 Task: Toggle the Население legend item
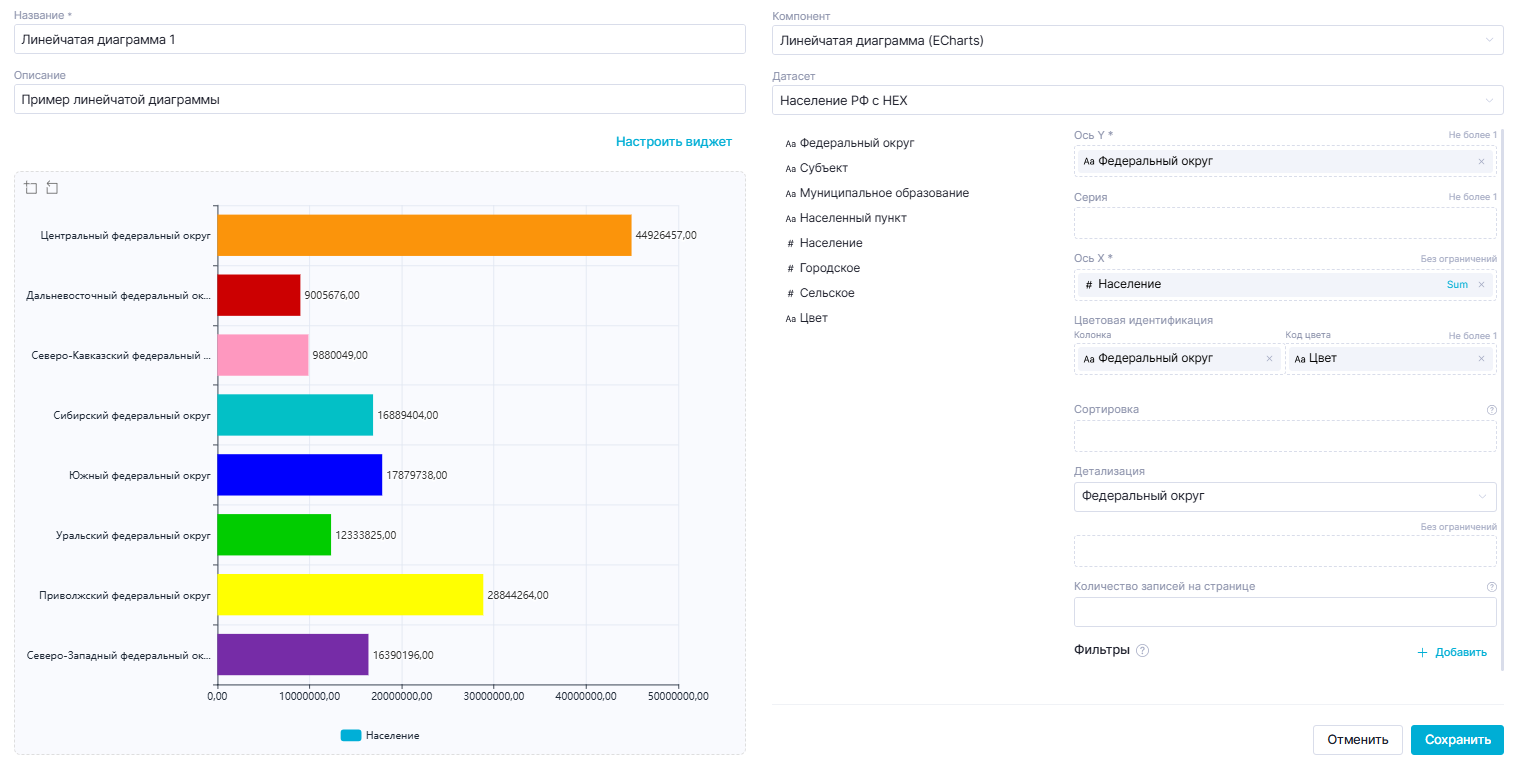point(380,736)
